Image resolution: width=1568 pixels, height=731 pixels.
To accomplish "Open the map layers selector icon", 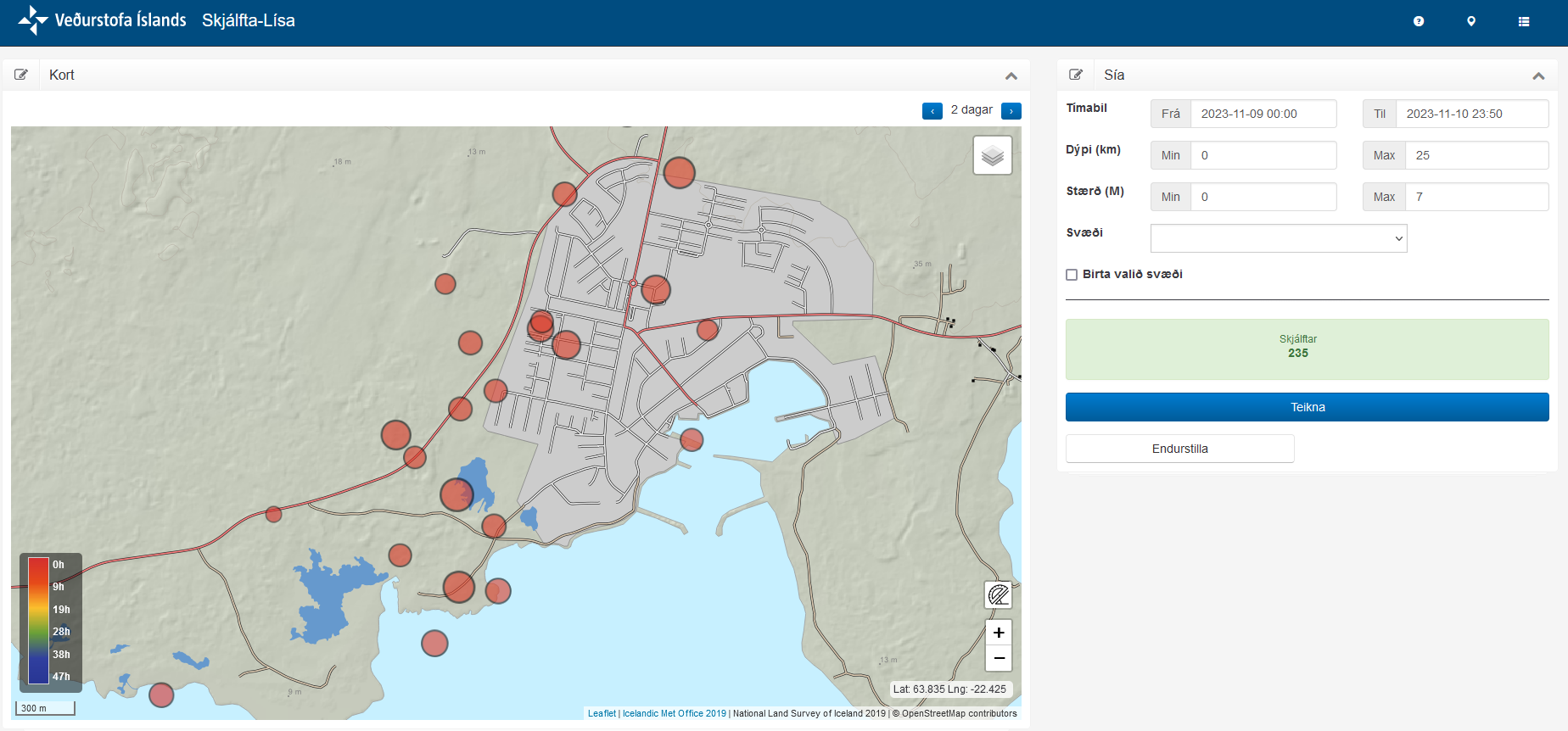I will coord(992,156).
